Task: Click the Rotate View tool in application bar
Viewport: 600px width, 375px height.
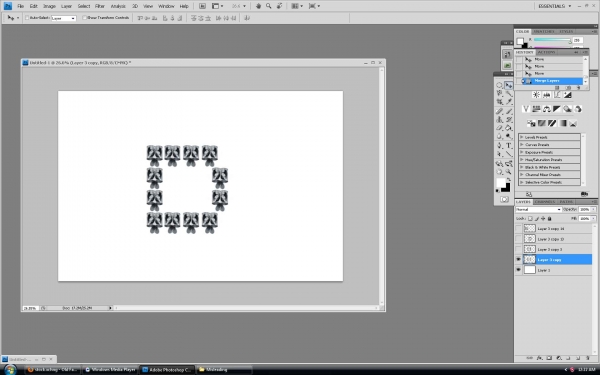Action: click(280, 6)
